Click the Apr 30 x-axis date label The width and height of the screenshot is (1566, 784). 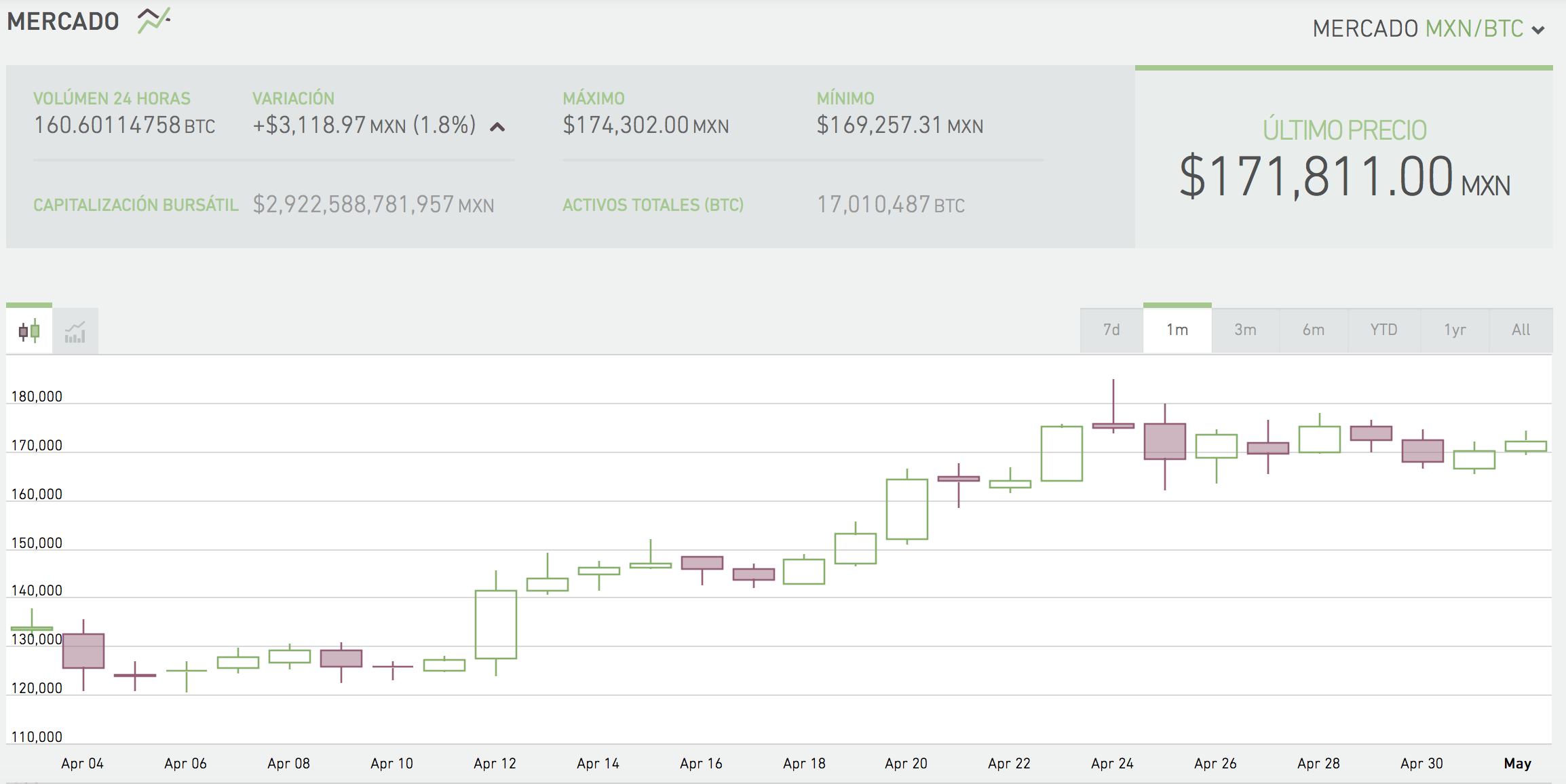[x=1421, y=764]
